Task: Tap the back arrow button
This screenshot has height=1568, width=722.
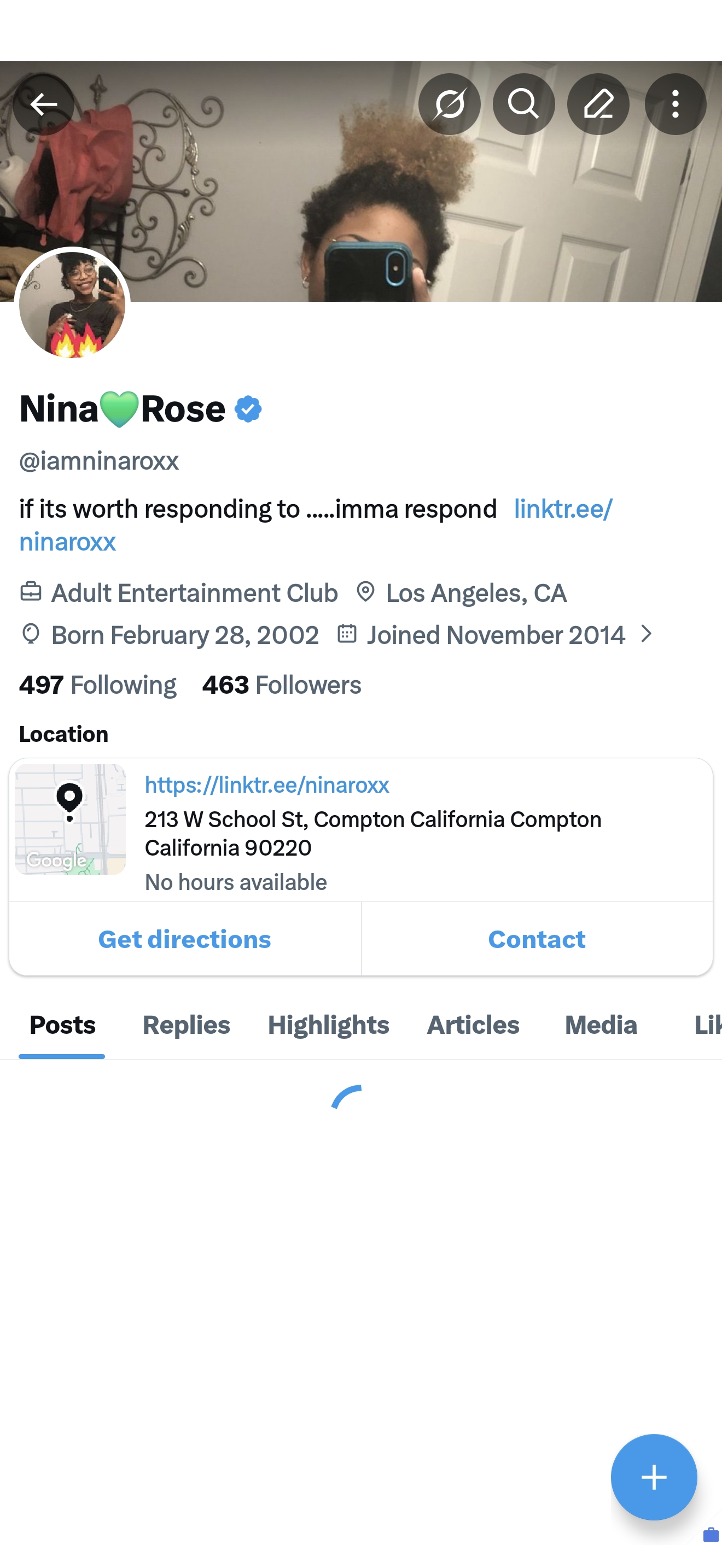Action: [43, 104]
